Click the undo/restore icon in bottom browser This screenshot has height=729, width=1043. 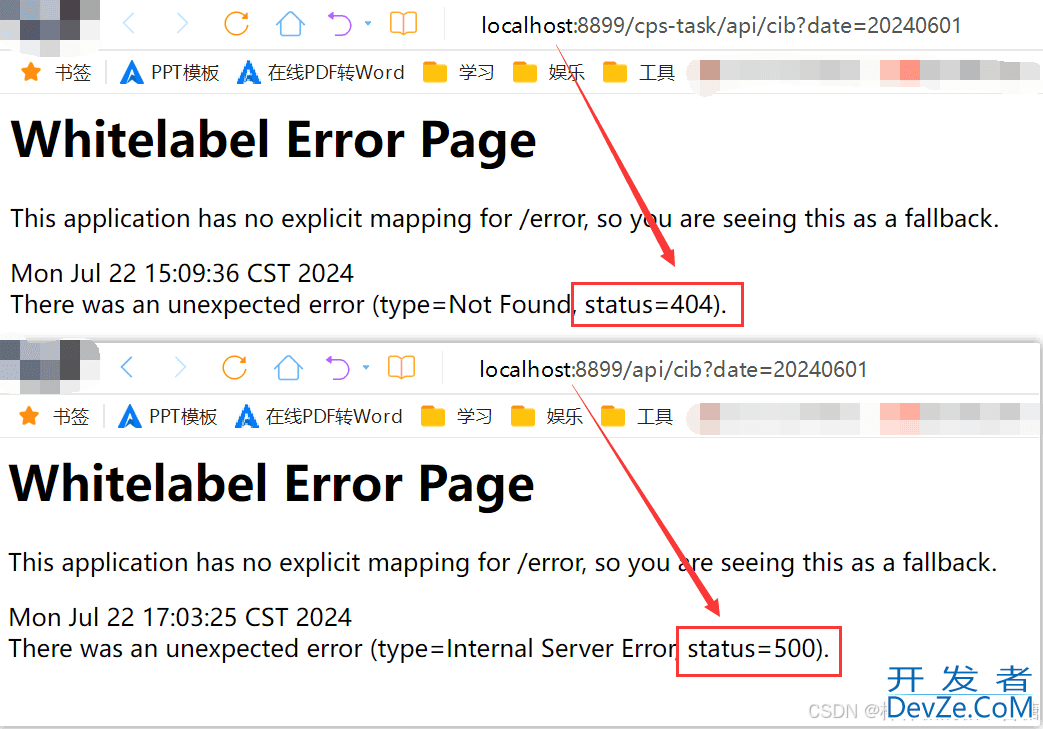pyautogui.click(x=338, y=368)
